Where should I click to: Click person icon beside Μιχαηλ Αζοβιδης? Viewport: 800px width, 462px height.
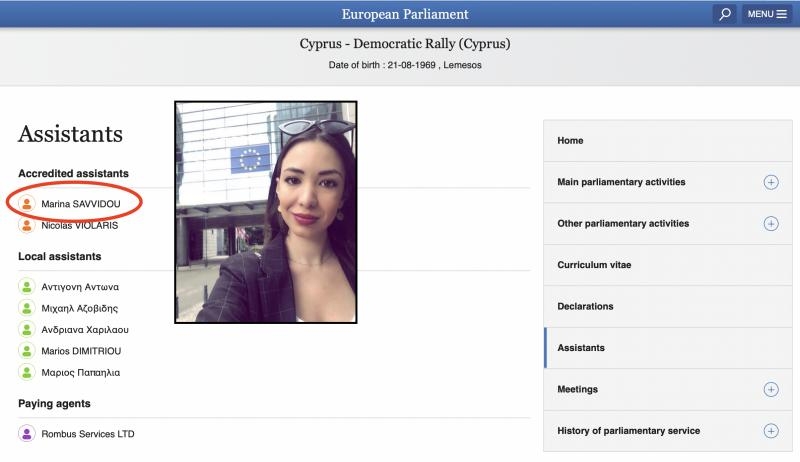[x=27, y=308]
